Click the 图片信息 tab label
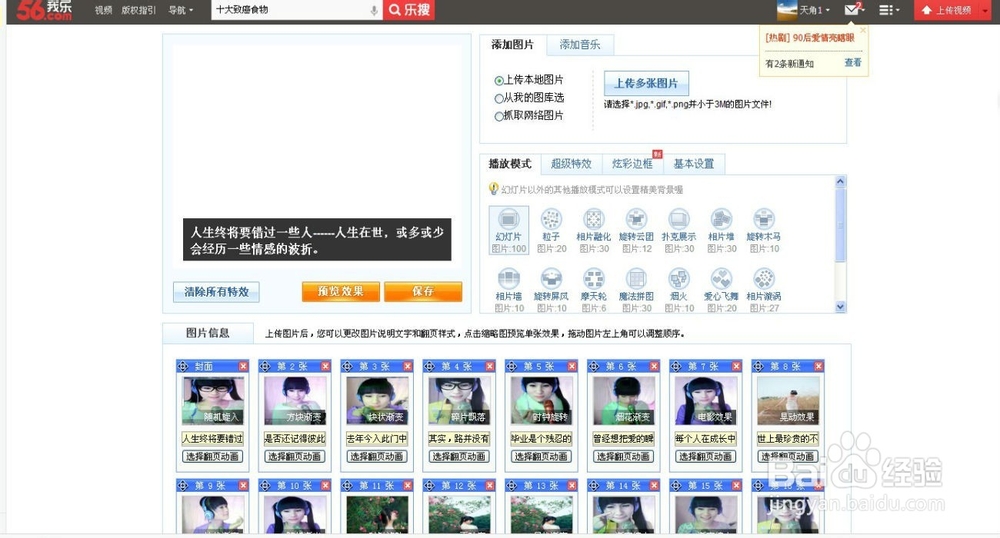This screenshot has width=1000, height=538. tap(208, 333)
